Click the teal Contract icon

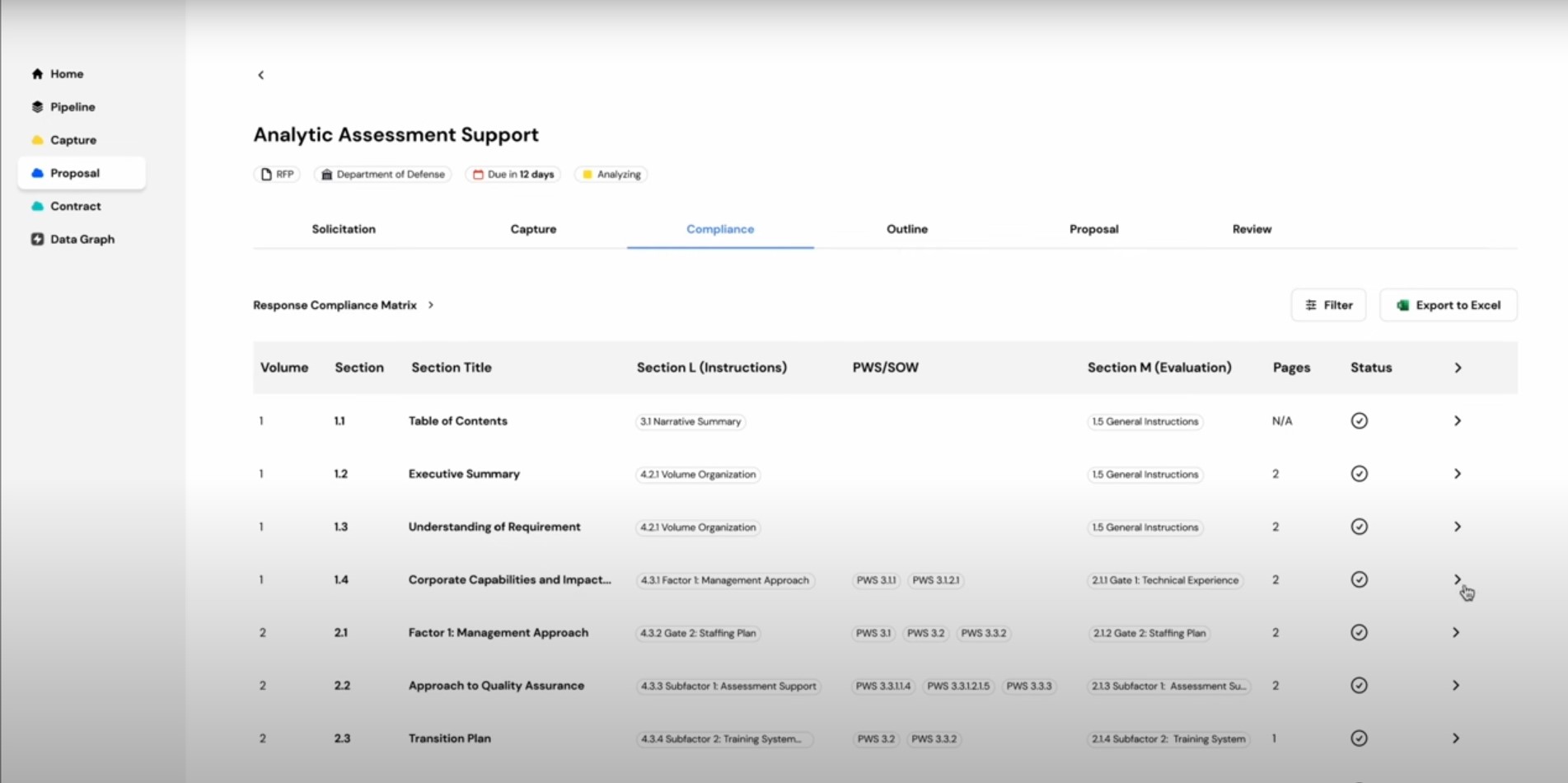(37, 206)
